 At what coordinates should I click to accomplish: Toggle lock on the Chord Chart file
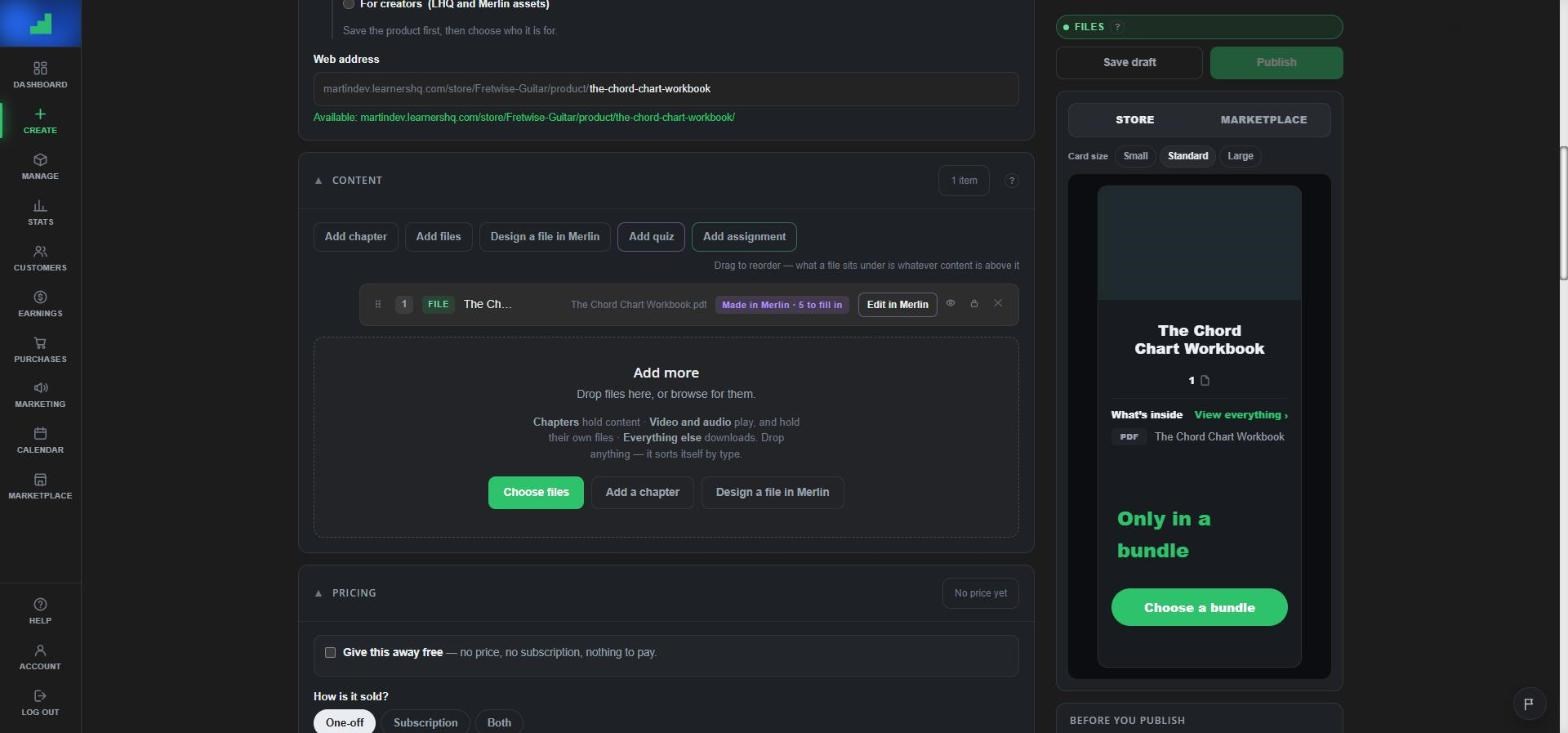pos(974,303)
